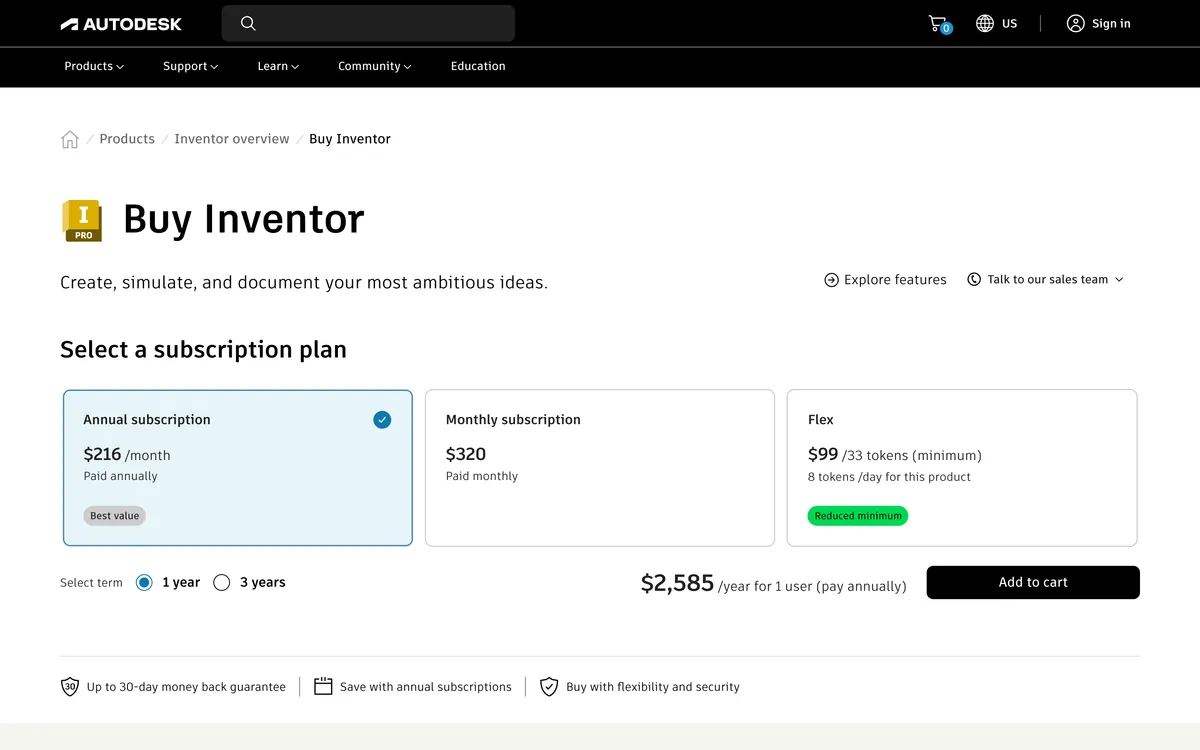The height and width of the screenshot is (750, 1200).
Task: Go to the home breadcrumb icon
Action: point(70,139)
